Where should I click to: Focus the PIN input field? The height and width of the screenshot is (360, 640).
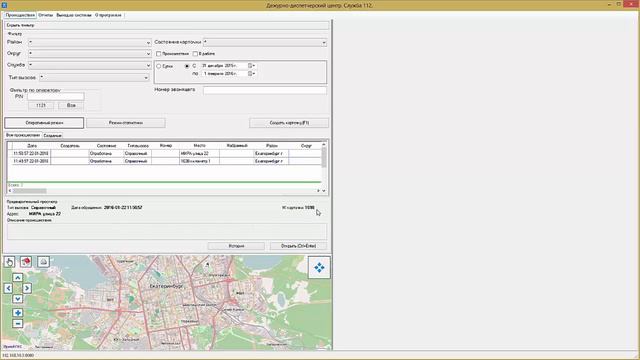point(56,96)
